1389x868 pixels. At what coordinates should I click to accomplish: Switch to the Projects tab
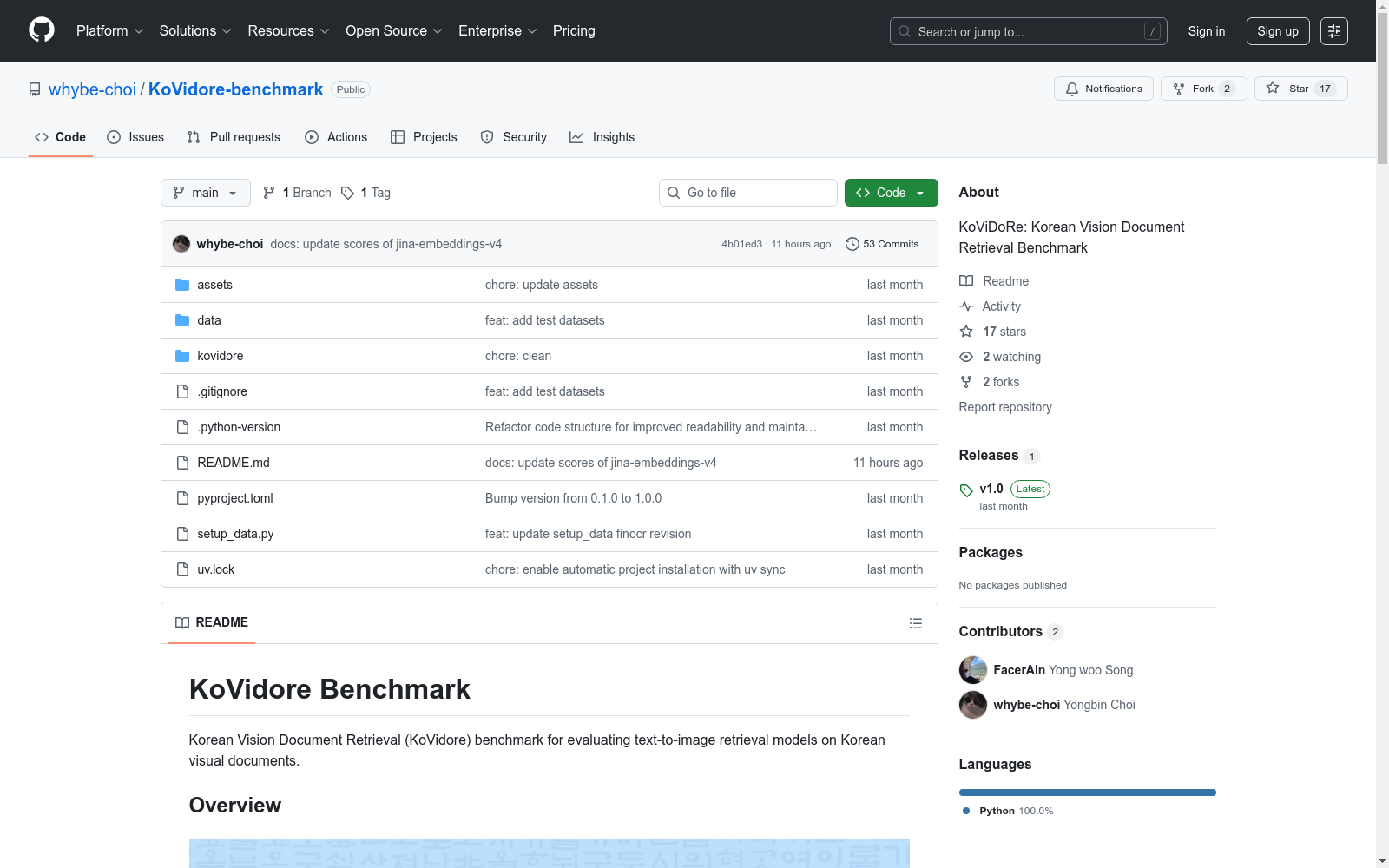click(424, 137)
